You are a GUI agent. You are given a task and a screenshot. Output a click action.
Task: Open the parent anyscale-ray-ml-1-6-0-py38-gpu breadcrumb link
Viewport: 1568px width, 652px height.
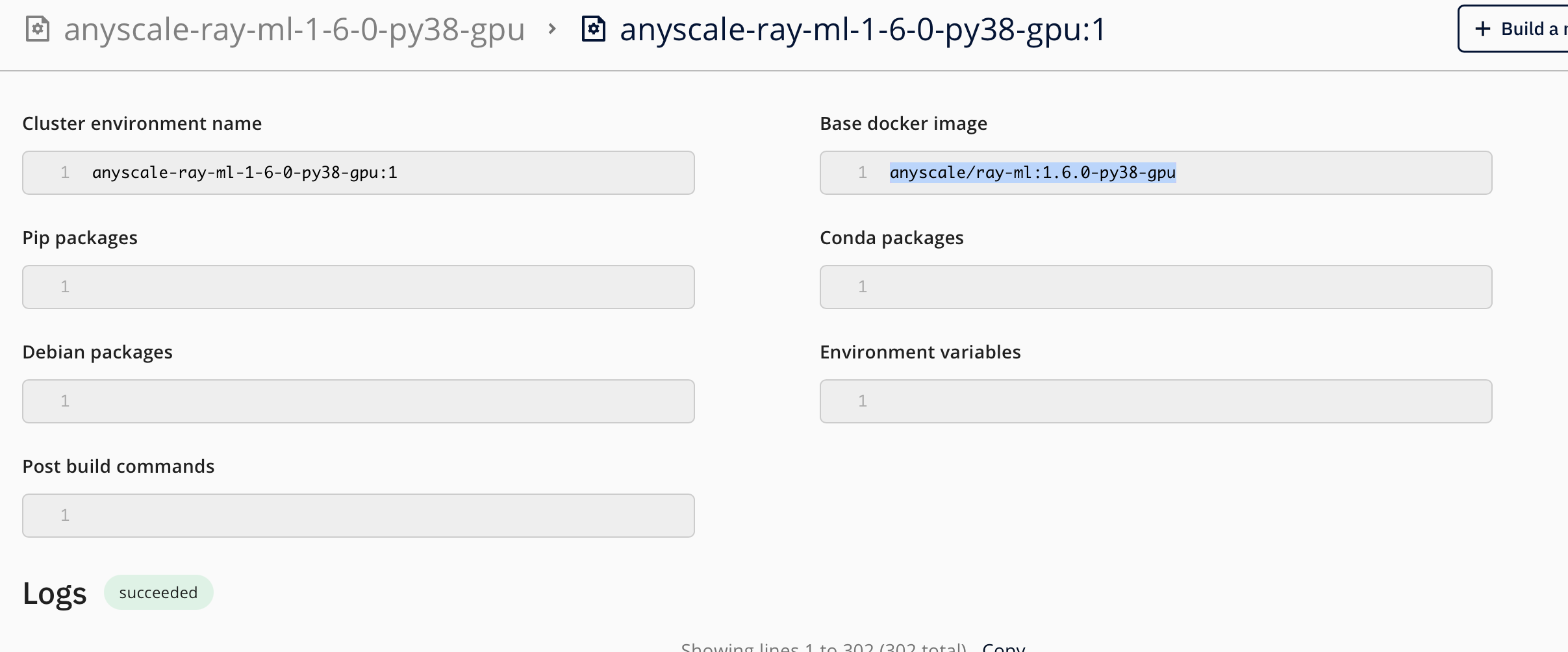(294, 29)
